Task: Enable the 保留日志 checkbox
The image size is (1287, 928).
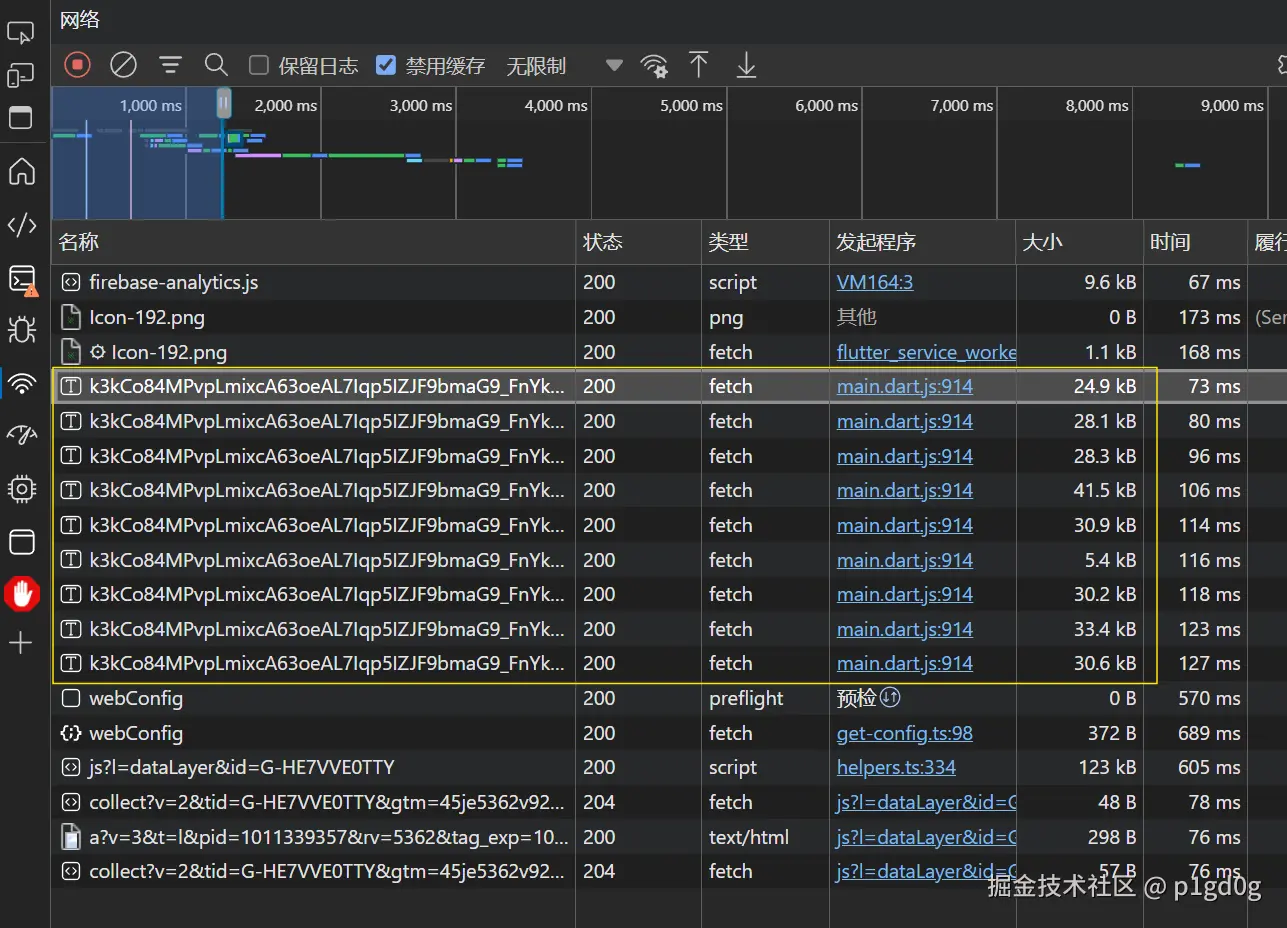Action: [x=259, y=66]
